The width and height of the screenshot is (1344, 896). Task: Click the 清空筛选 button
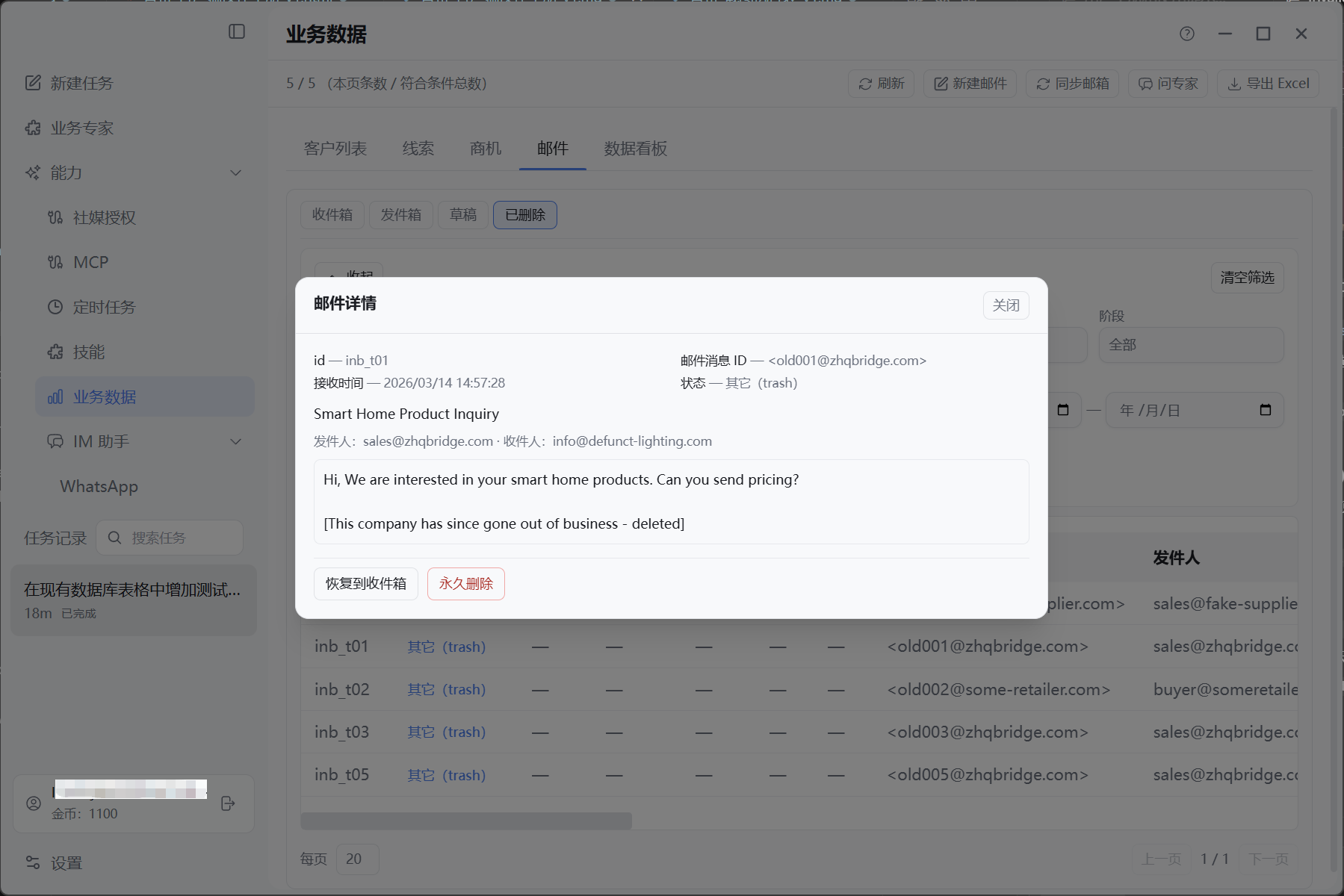tap(1248, 278)
